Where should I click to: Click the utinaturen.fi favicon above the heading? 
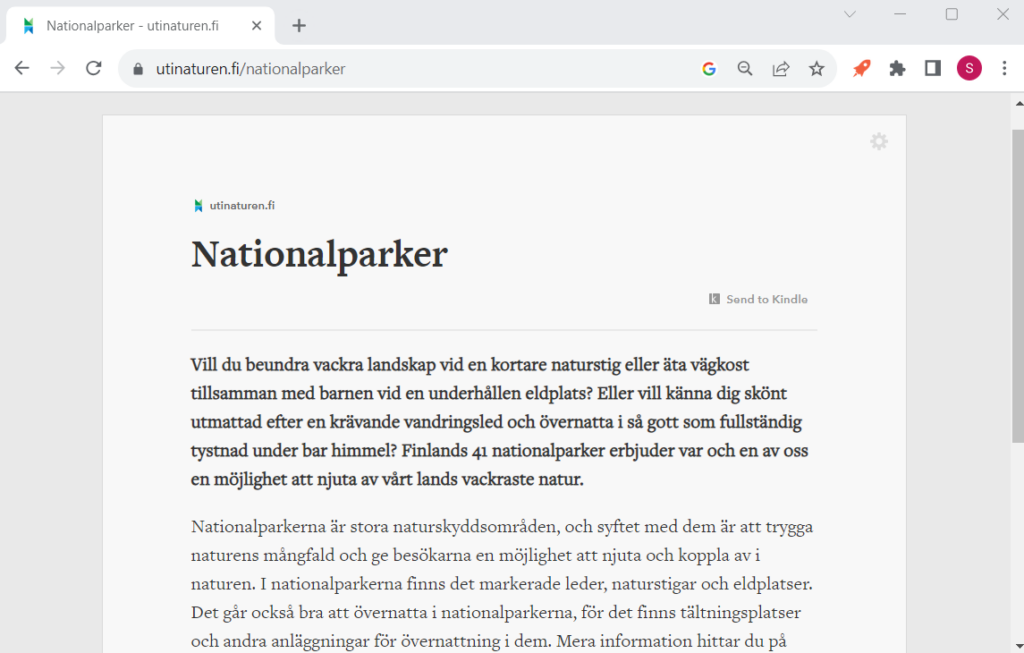198,206
